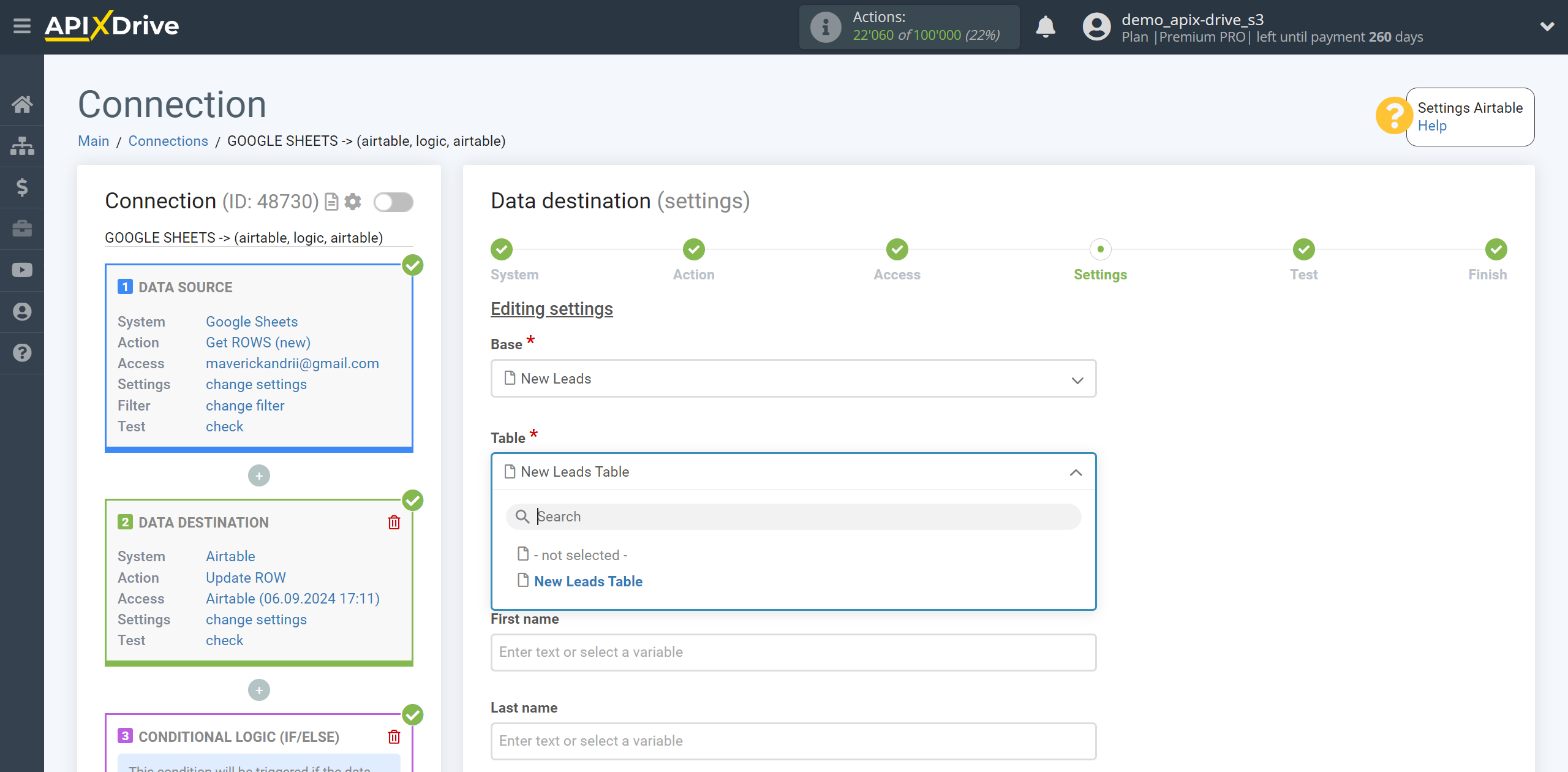Go to Action step
The width and height of the screenshot is (1568, 772).
[x=693, y=249]
